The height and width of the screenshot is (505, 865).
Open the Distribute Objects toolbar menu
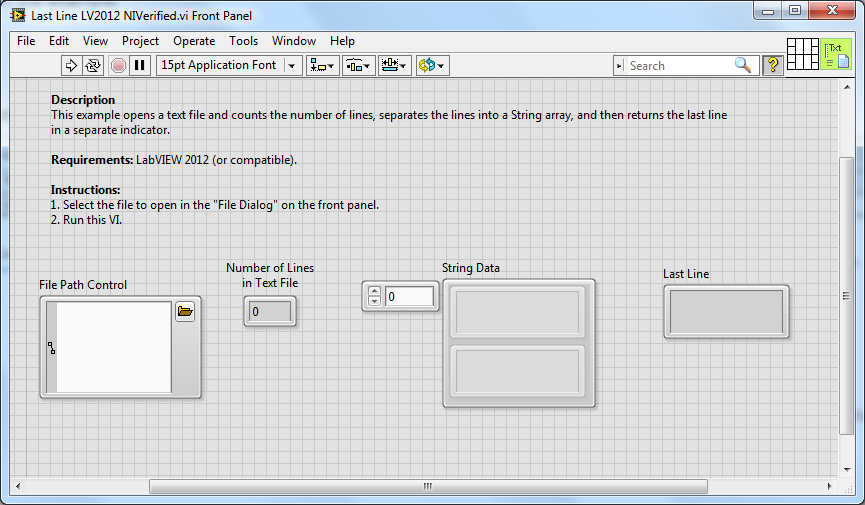[359, 66]
